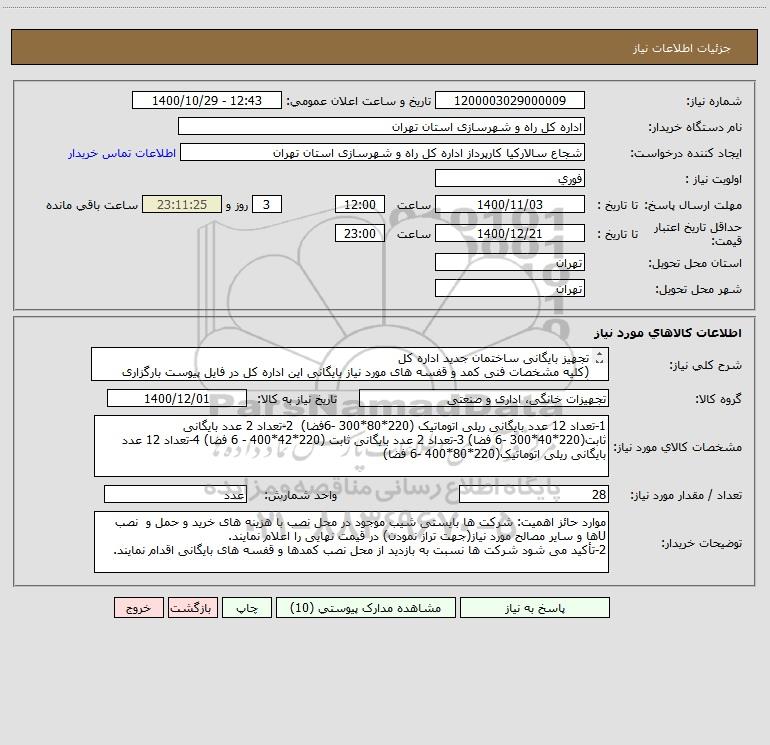Click remaining days field showing 3

coord(267,204)
